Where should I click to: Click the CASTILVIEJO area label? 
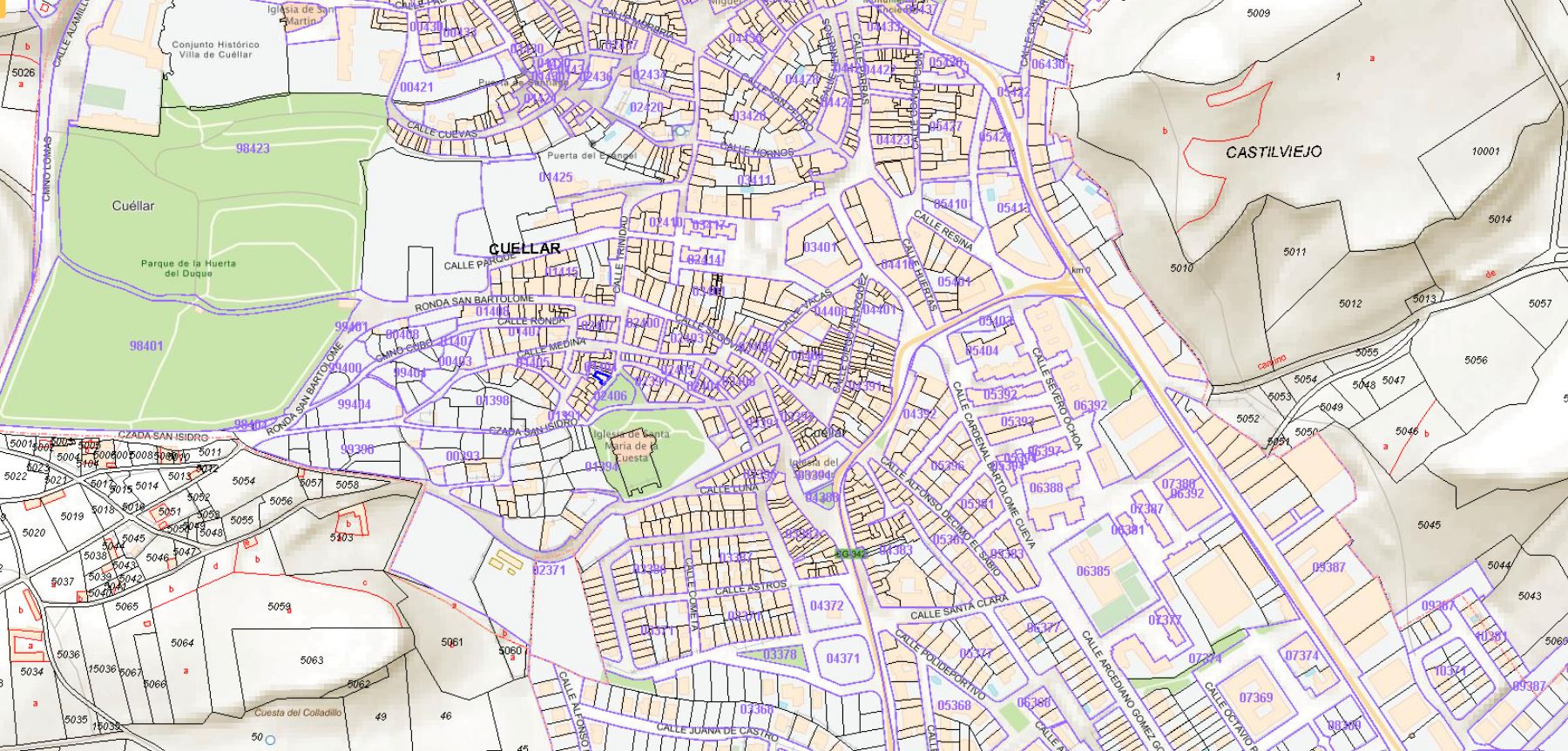[1274, 152]
